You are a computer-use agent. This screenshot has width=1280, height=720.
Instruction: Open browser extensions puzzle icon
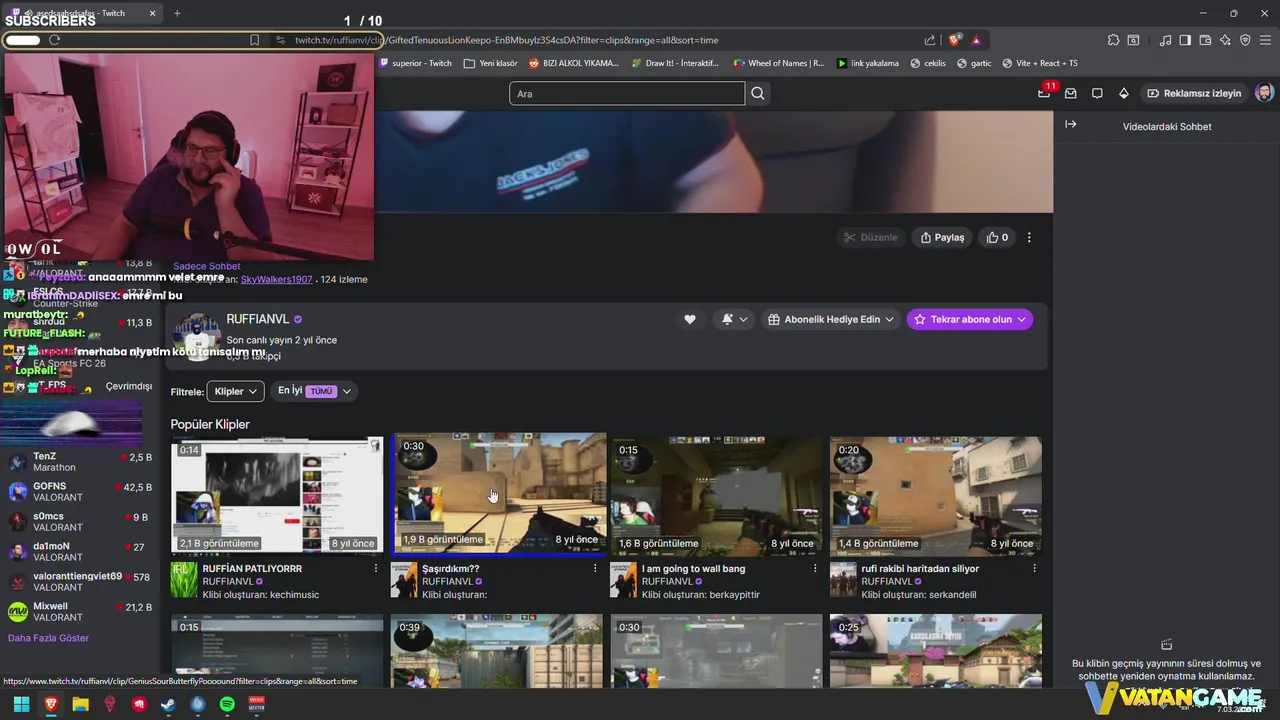point(1113,40)
